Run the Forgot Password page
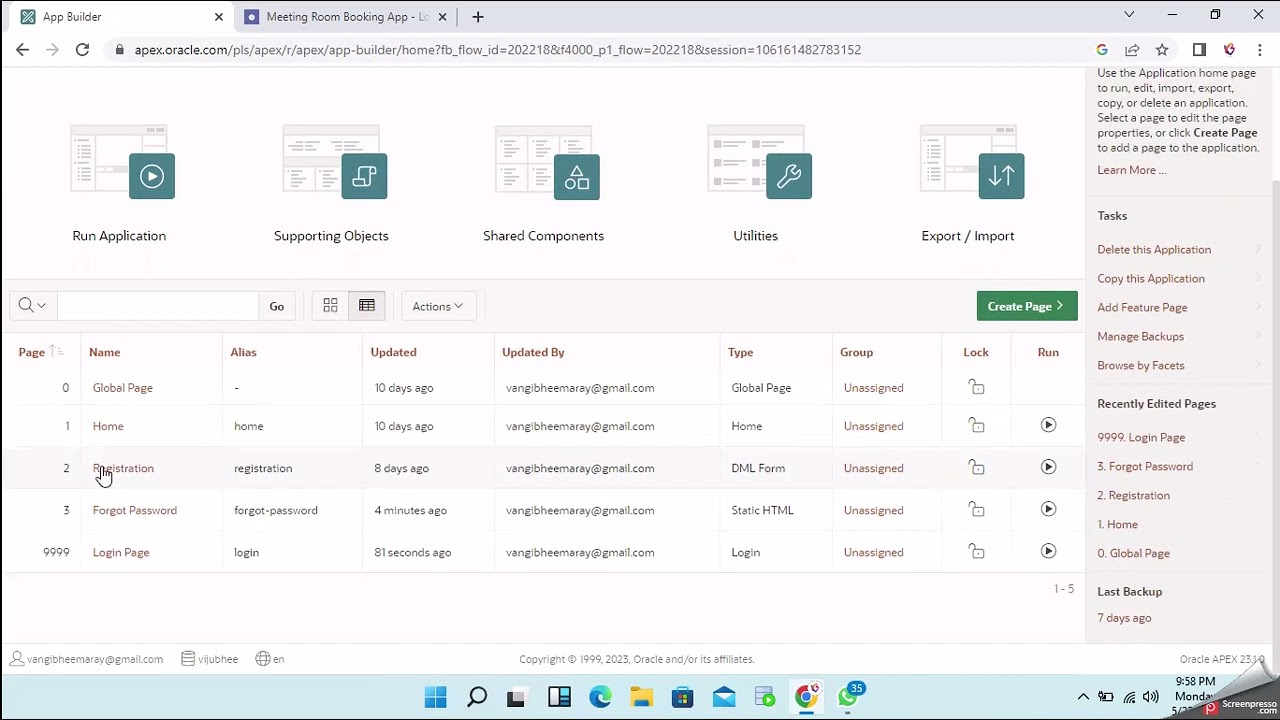 [x=1048, y=509]
